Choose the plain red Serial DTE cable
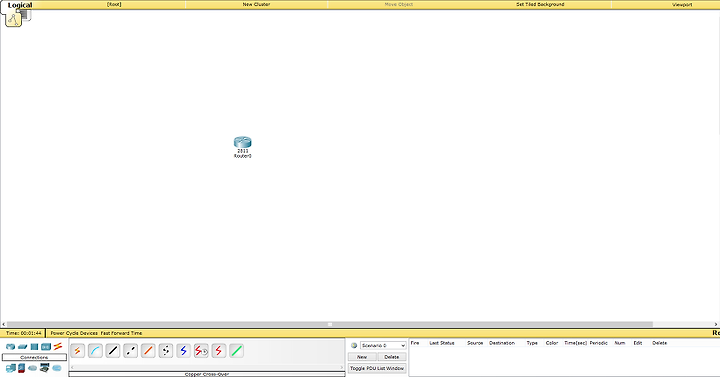Viewport: 720px width, 377px height. point(219,351)
